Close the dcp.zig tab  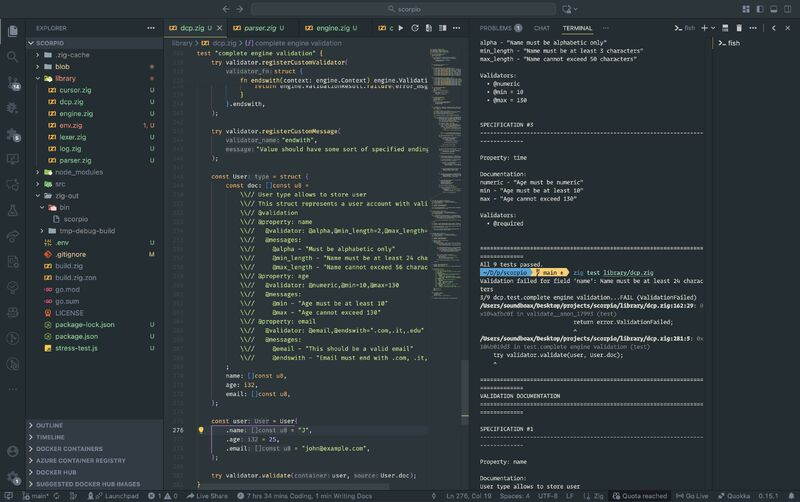pyautogui.click(x=220, y=28)
